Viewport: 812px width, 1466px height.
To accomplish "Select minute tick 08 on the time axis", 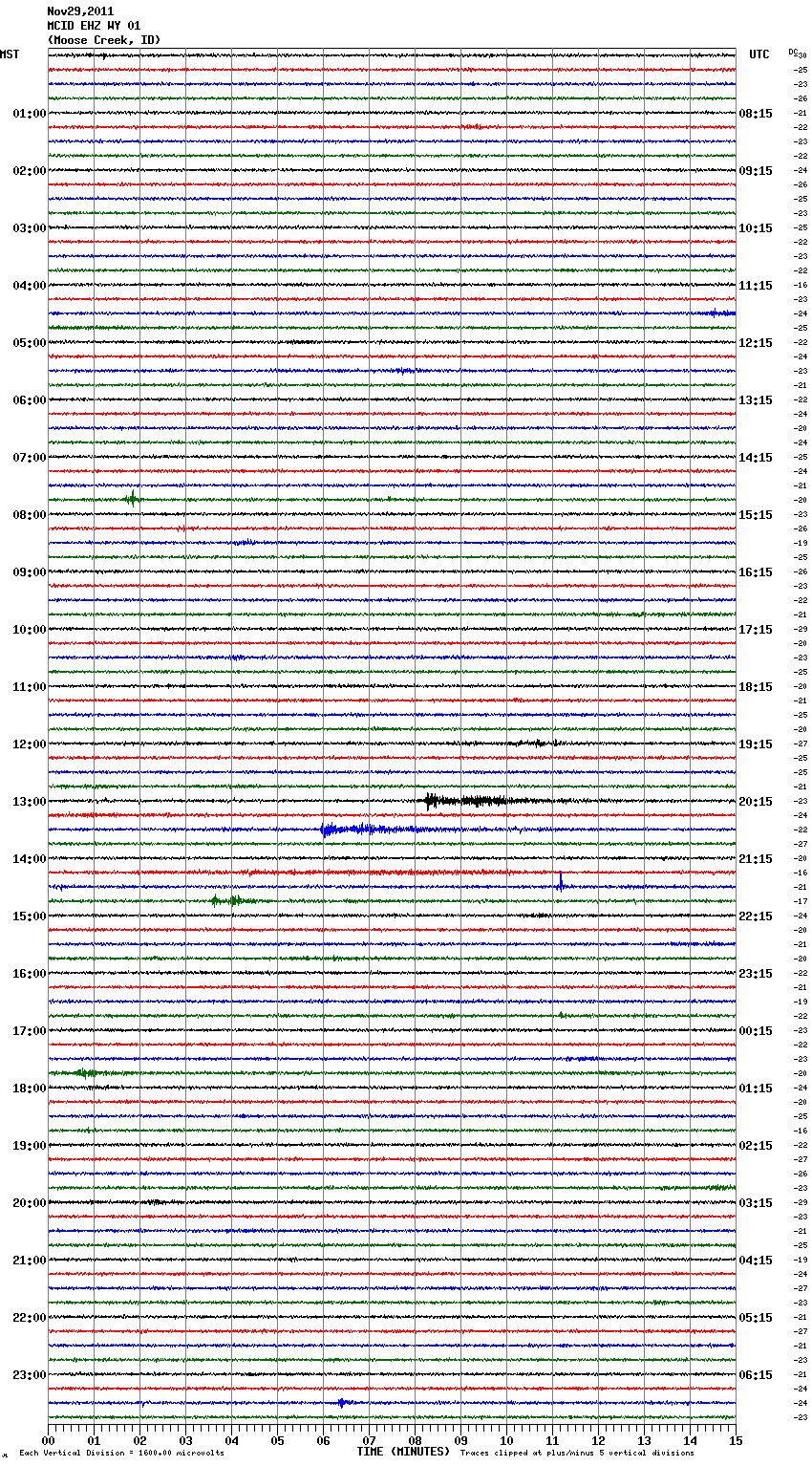I will (415, 1440).
